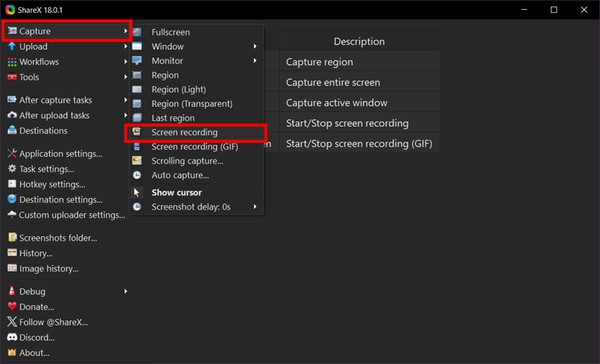Open Application settings… link
Image resolution: width=600 pixels, height=364 pixels.
(x=61, y=153)
